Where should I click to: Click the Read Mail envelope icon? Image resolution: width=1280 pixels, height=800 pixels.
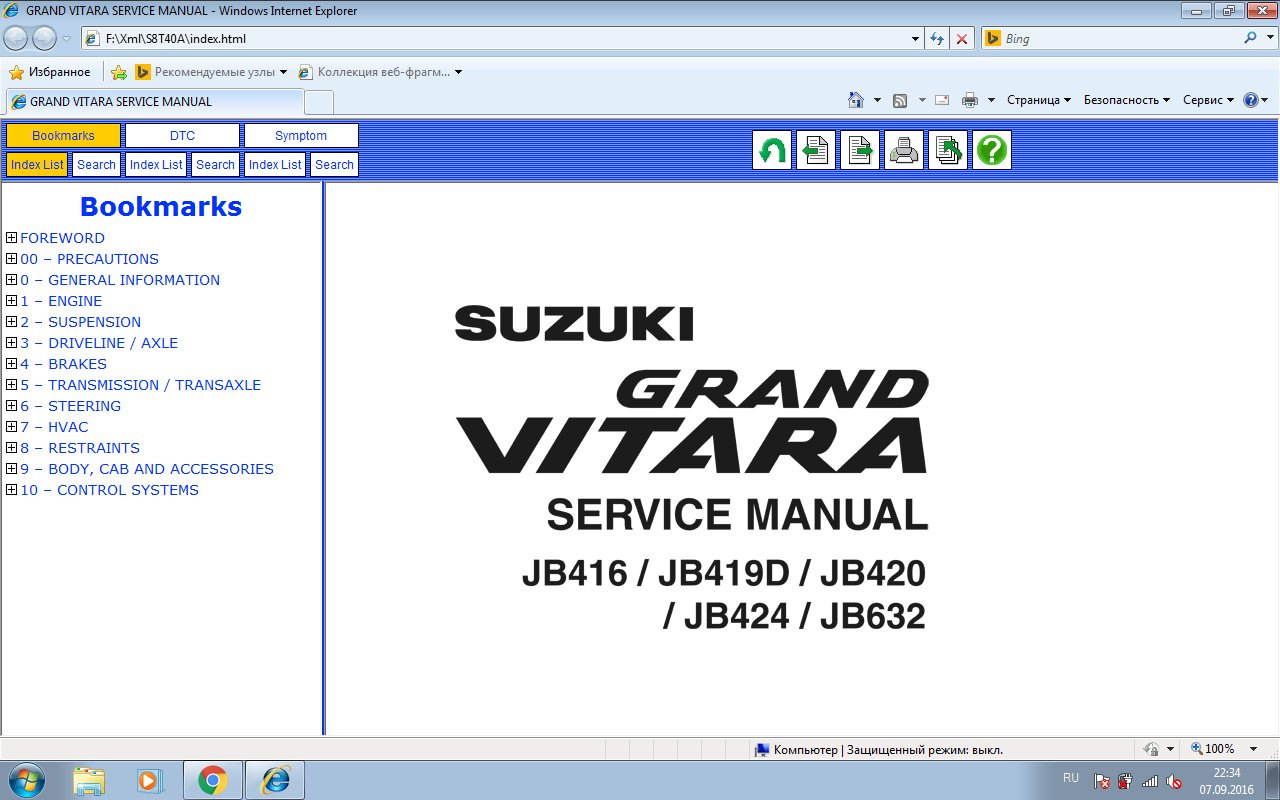click(x=942, y=100)
